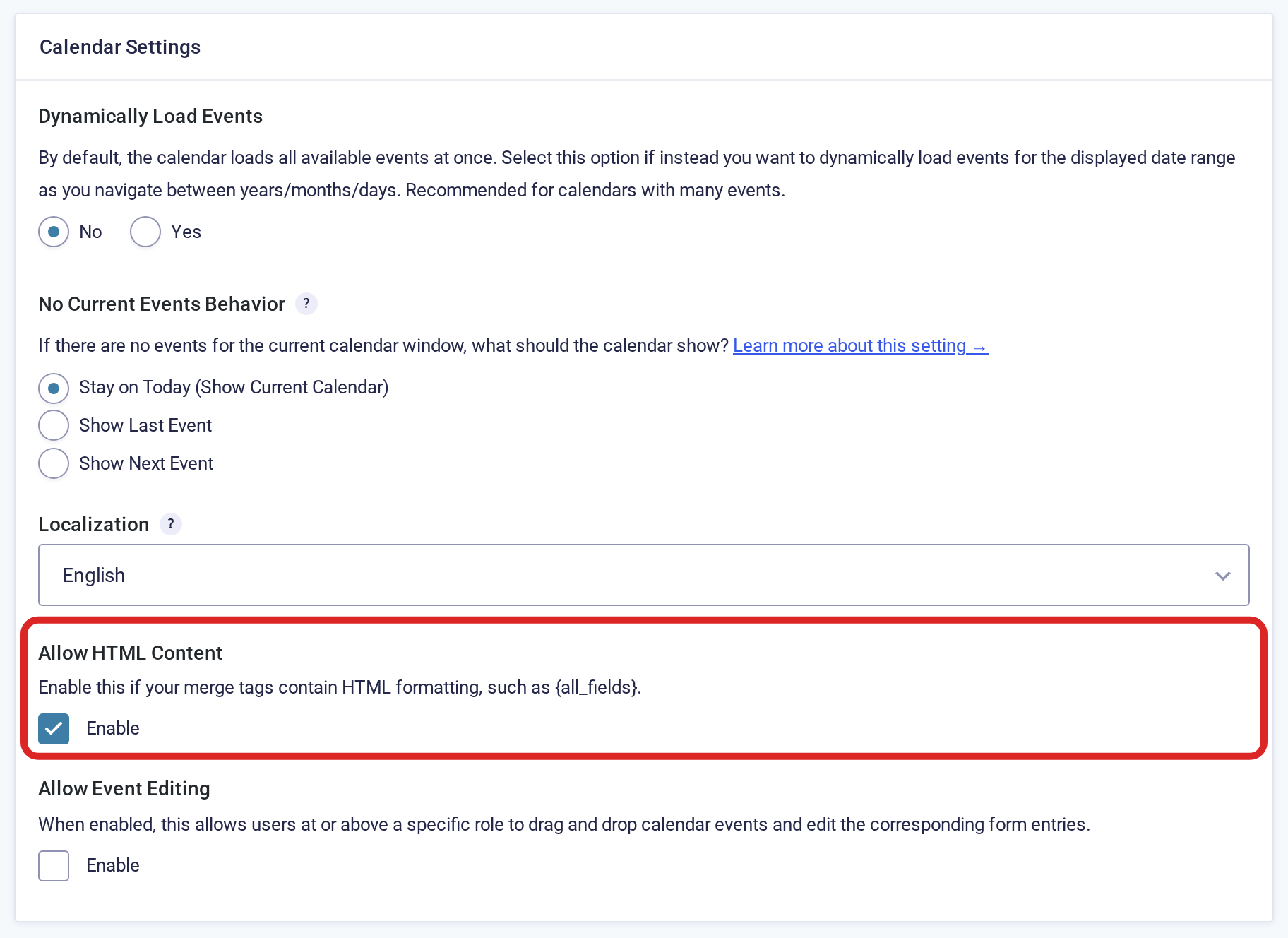Image resolution: width=1288 pixels, height=938 pixels.
Task: Click the Allow Event Editing heading
Action: tap(124, 788)
